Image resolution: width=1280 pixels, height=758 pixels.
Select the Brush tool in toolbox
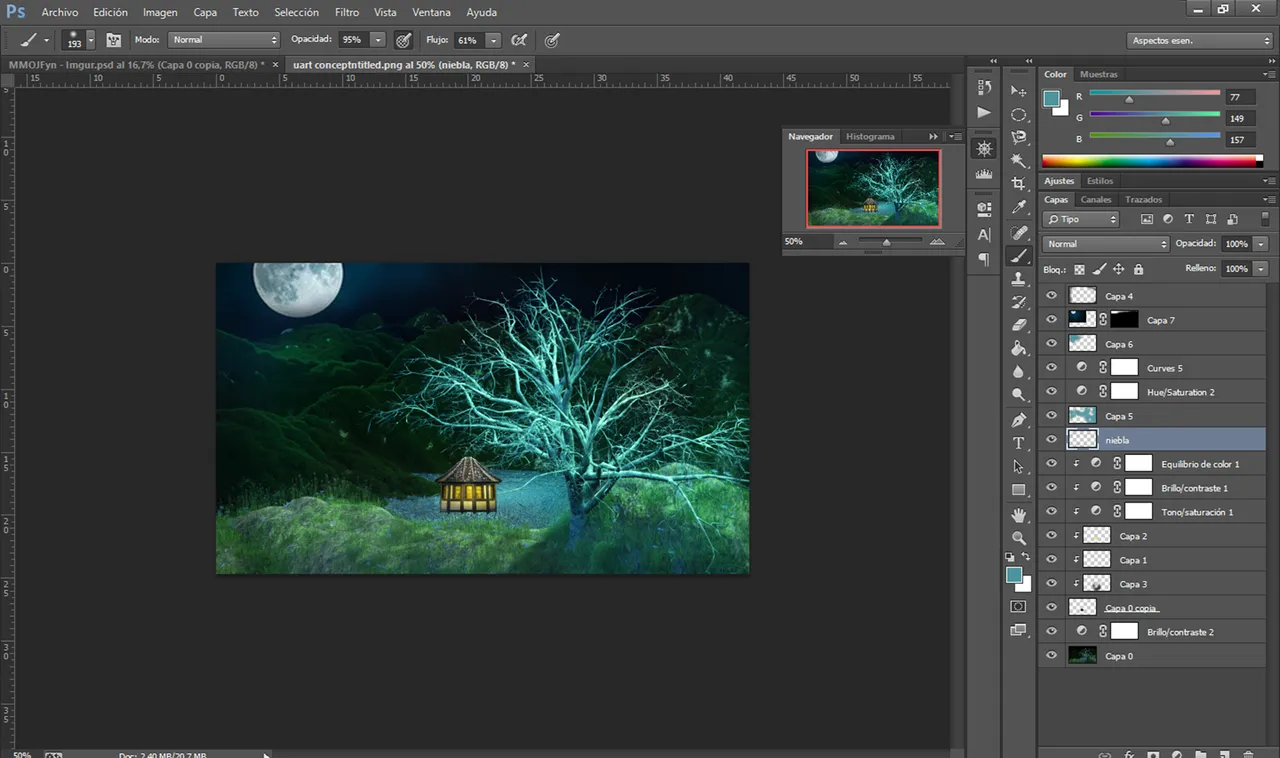coord(1018,256)
